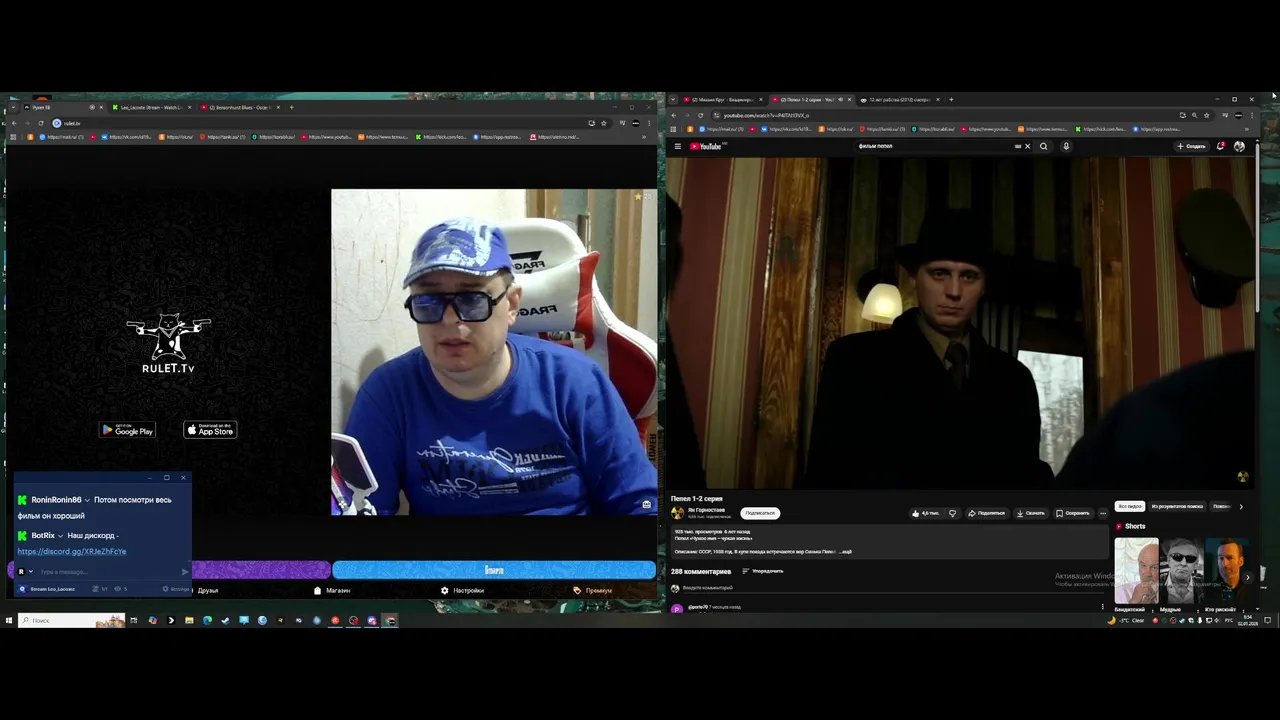Screen dimensions: 1280x720
Task: Clear the YouTube search box with X
Action: (1027, 146)
